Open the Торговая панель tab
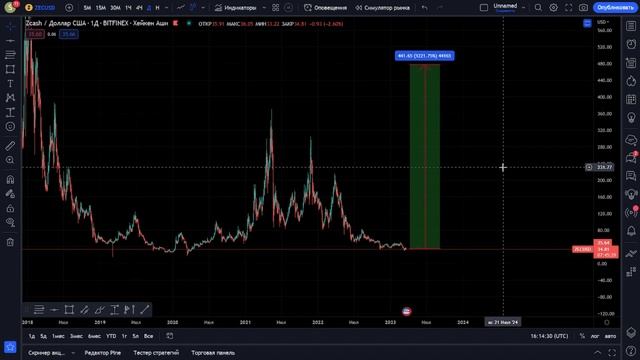The height and width of the screenshot is (360, 640). tap(213, 353)
